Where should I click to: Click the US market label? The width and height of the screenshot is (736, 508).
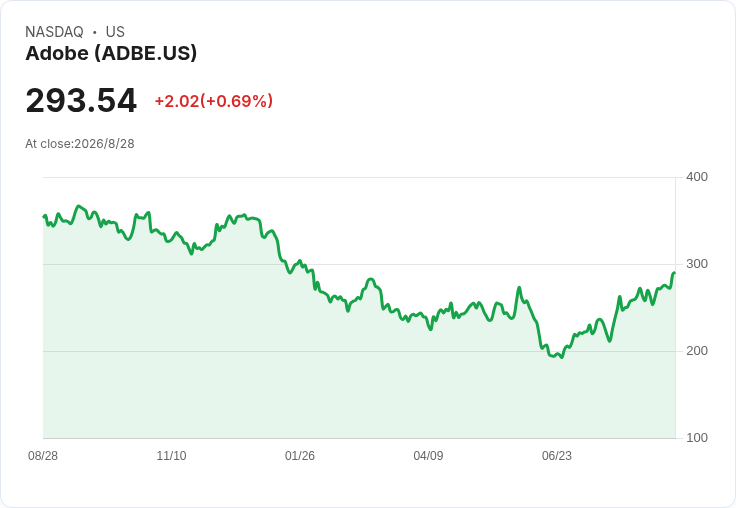click(115, 31)
